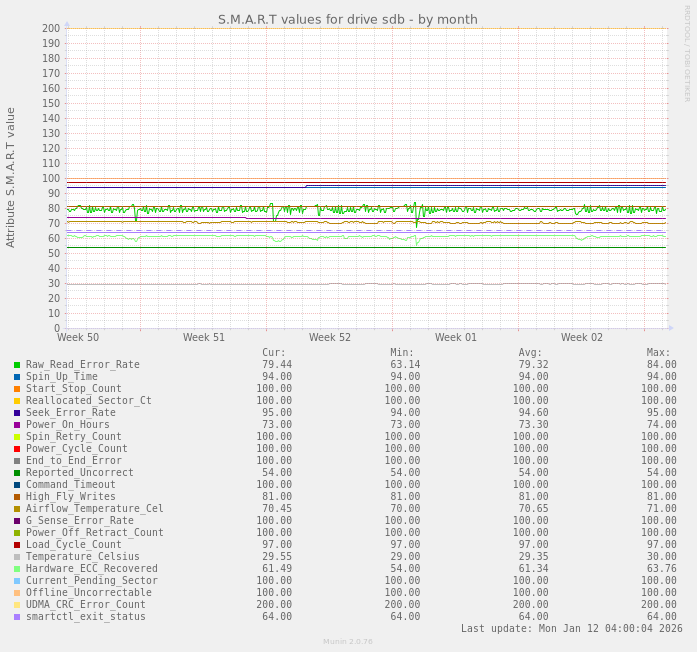Click the dark blue Seek_Error_Rate swatch
Viewport: 697px width, 652px height.
pyautogui.click(x=17, y=413)
